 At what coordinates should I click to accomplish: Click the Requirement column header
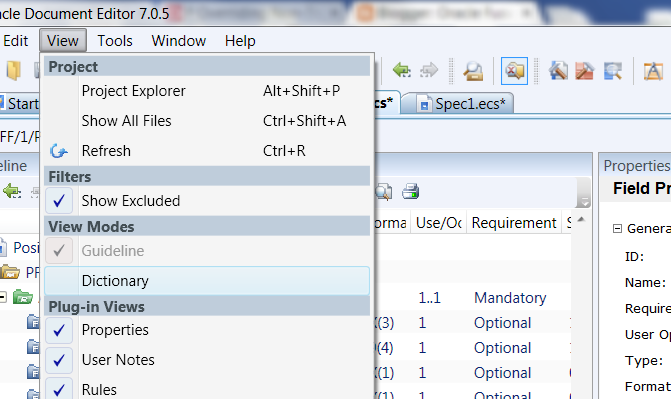click(x=514, y=223)
